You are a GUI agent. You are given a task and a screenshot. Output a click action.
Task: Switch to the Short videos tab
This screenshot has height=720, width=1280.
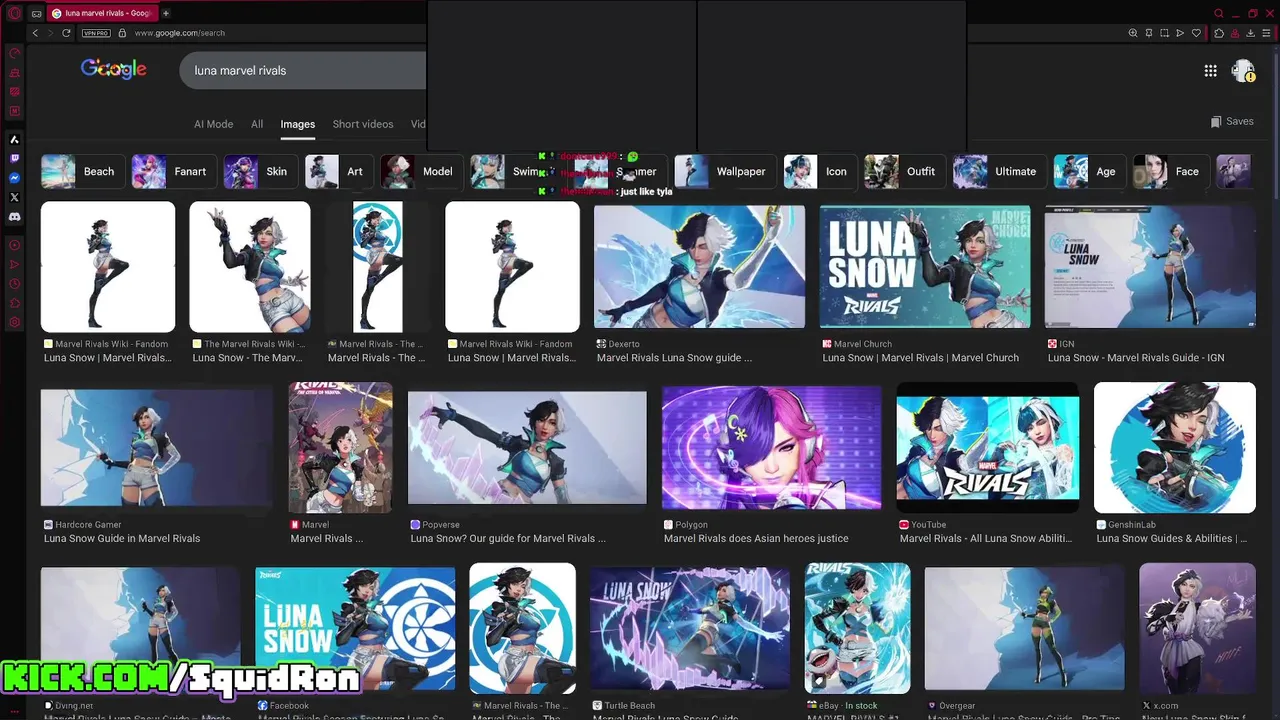pos(363,124)
